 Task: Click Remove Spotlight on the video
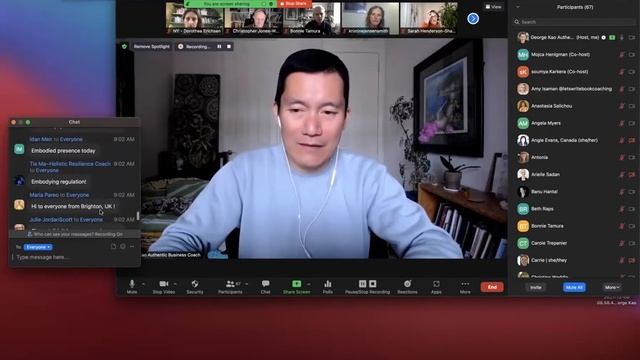click(151, 47)
